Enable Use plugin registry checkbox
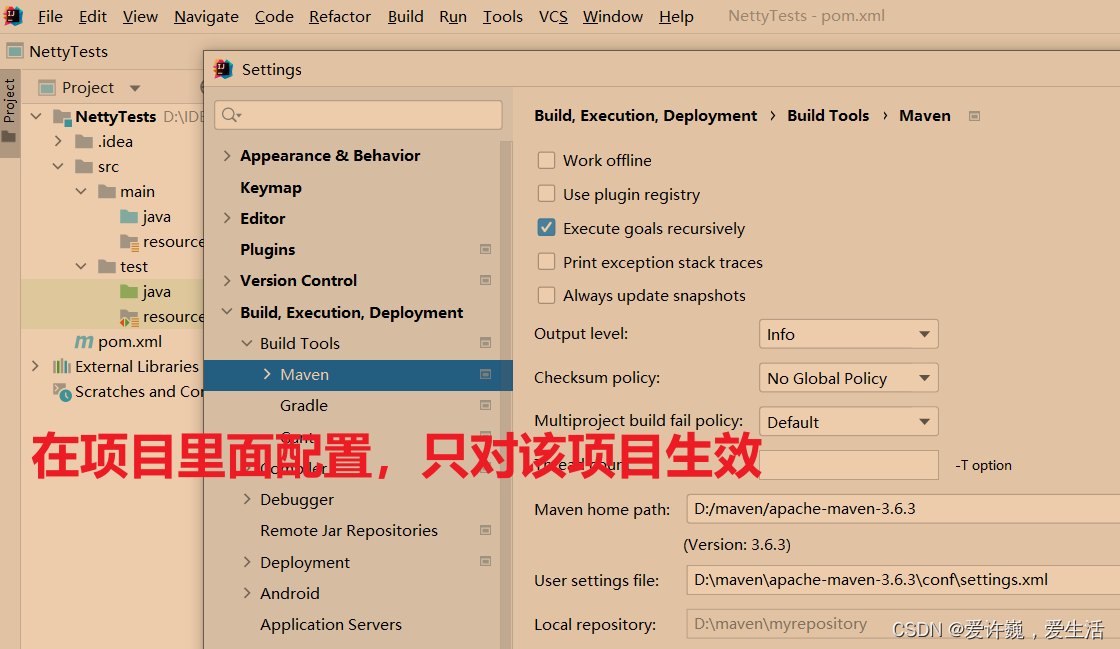 546,193
